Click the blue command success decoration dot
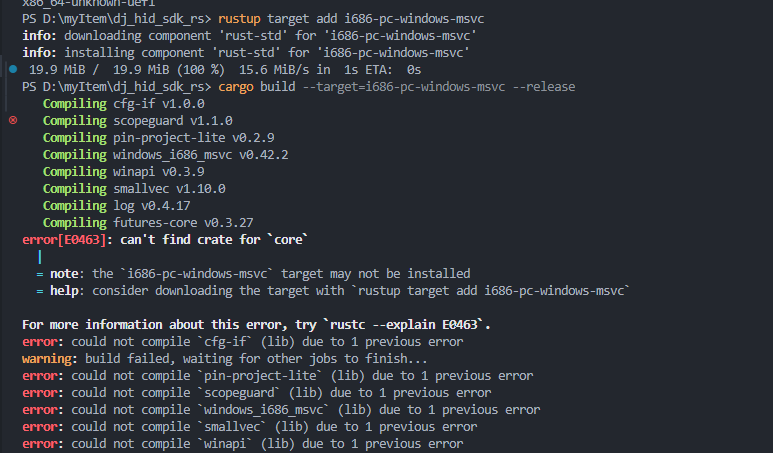 pos(11,70)
